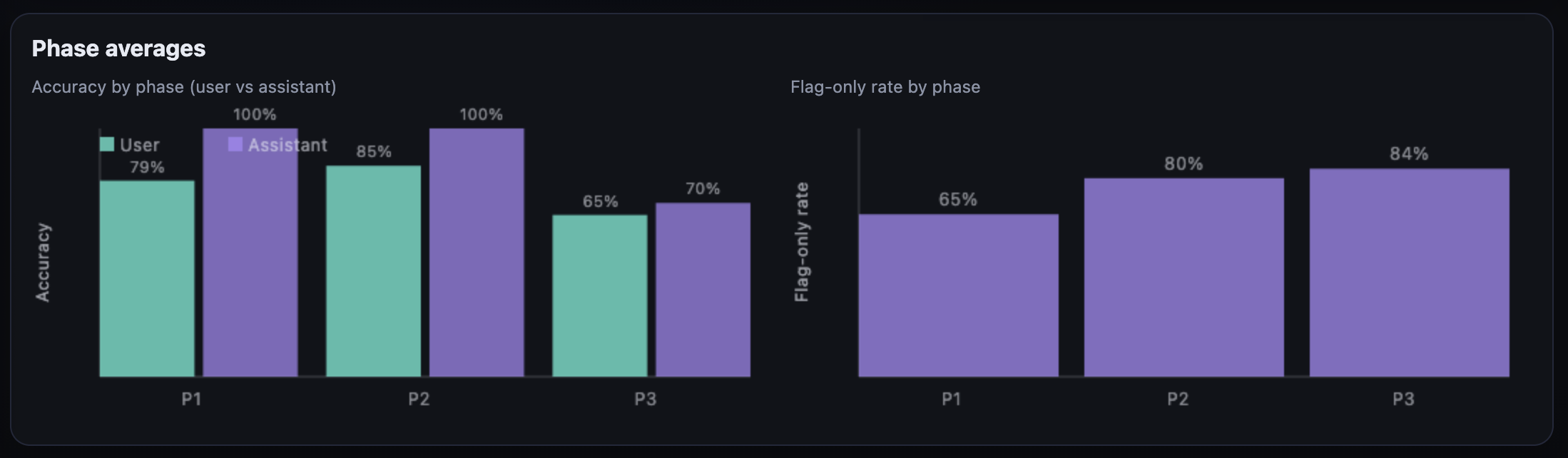Click the teal User legend swatch
This screenshot has height=458, width=1568.
pyautogui.click(x=107, y=144)
